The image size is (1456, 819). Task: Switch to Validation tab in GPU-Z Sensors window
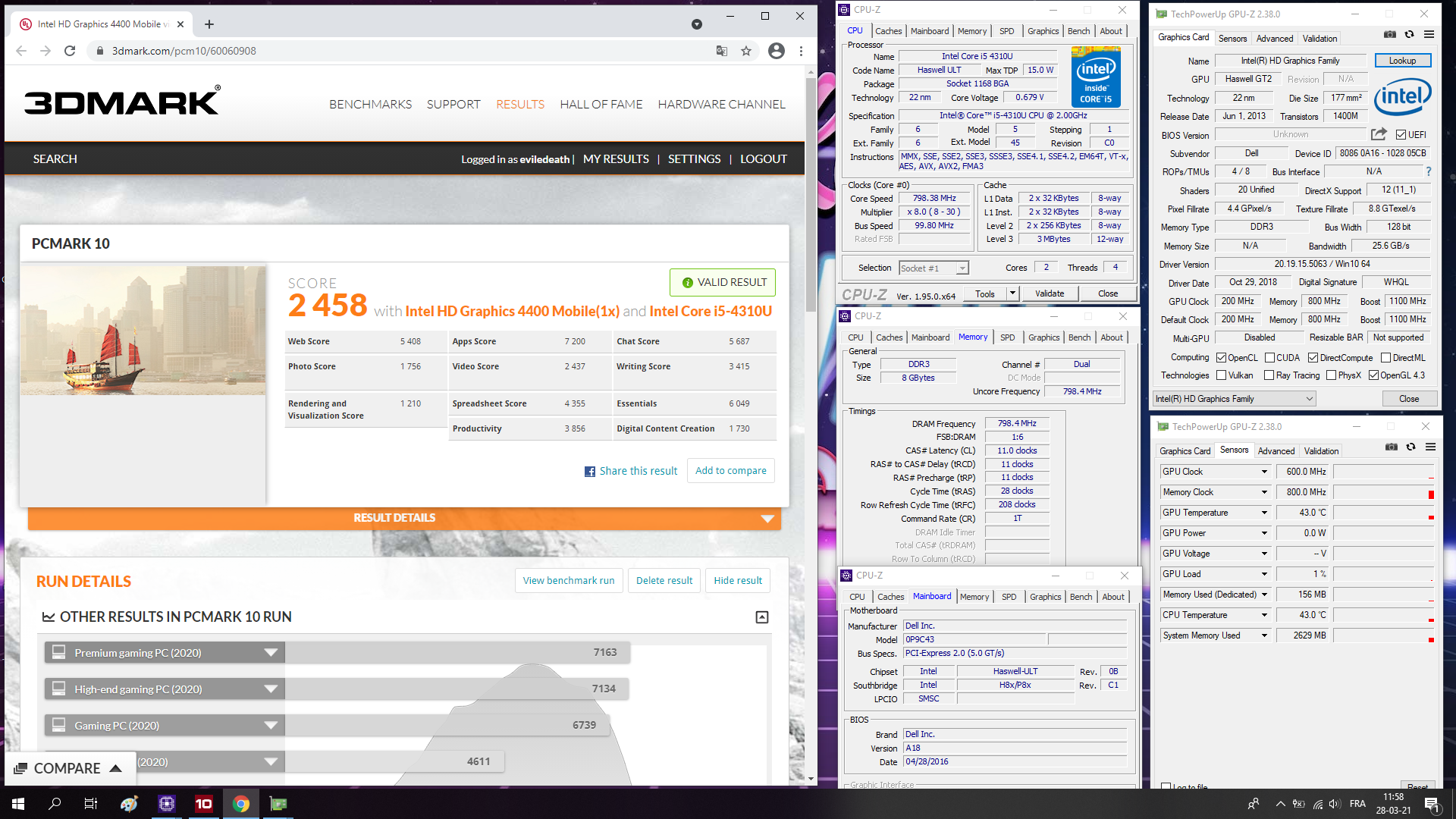pos(1321,451)
